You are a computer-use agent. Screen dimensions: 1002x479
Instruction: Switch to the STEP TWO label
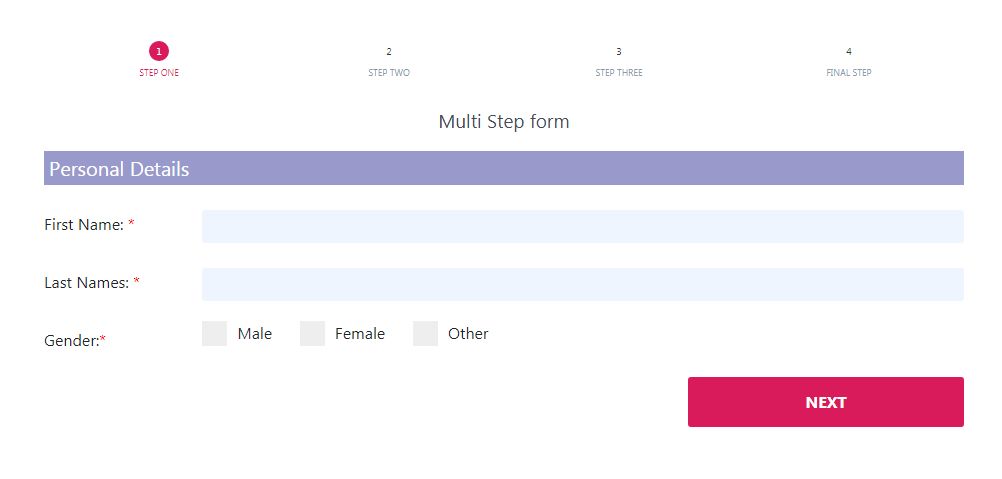(389, 73)
